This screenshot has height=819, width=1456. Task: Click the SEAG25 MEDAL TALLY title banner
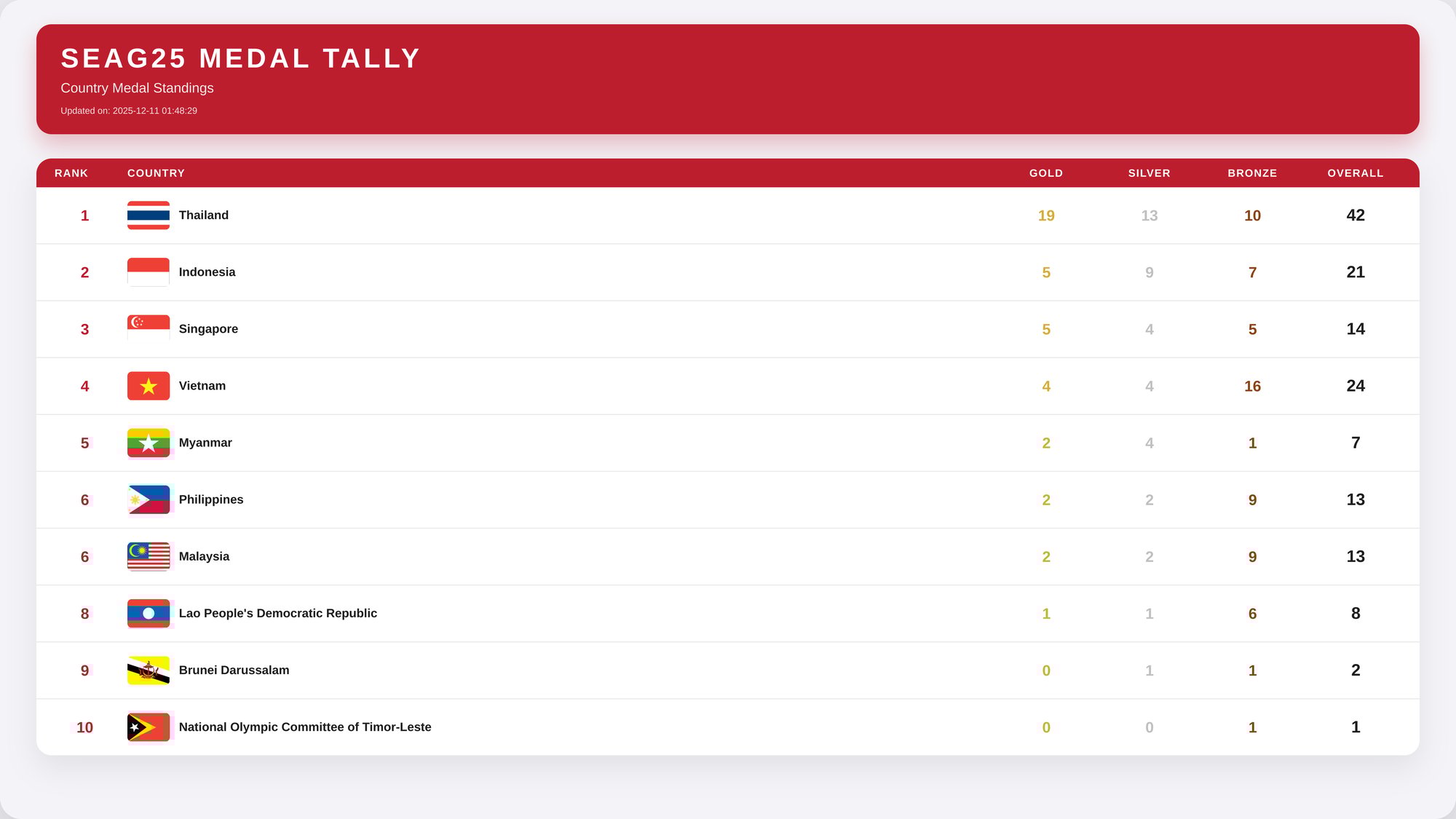(x=240, y=58)
